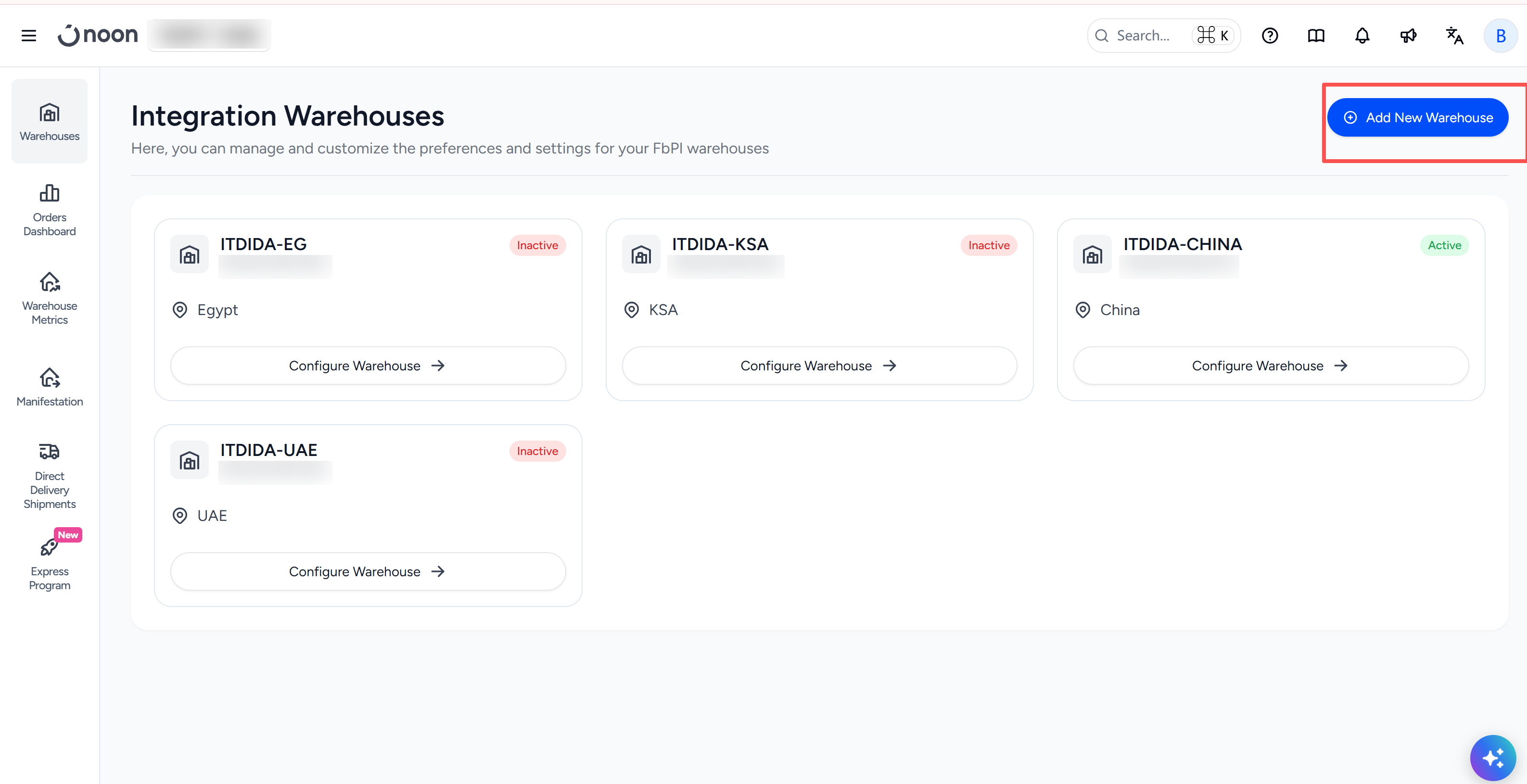Open the documentation book icon
The height and width of the screenshot is (784, 1527).
click(1316, 36)
